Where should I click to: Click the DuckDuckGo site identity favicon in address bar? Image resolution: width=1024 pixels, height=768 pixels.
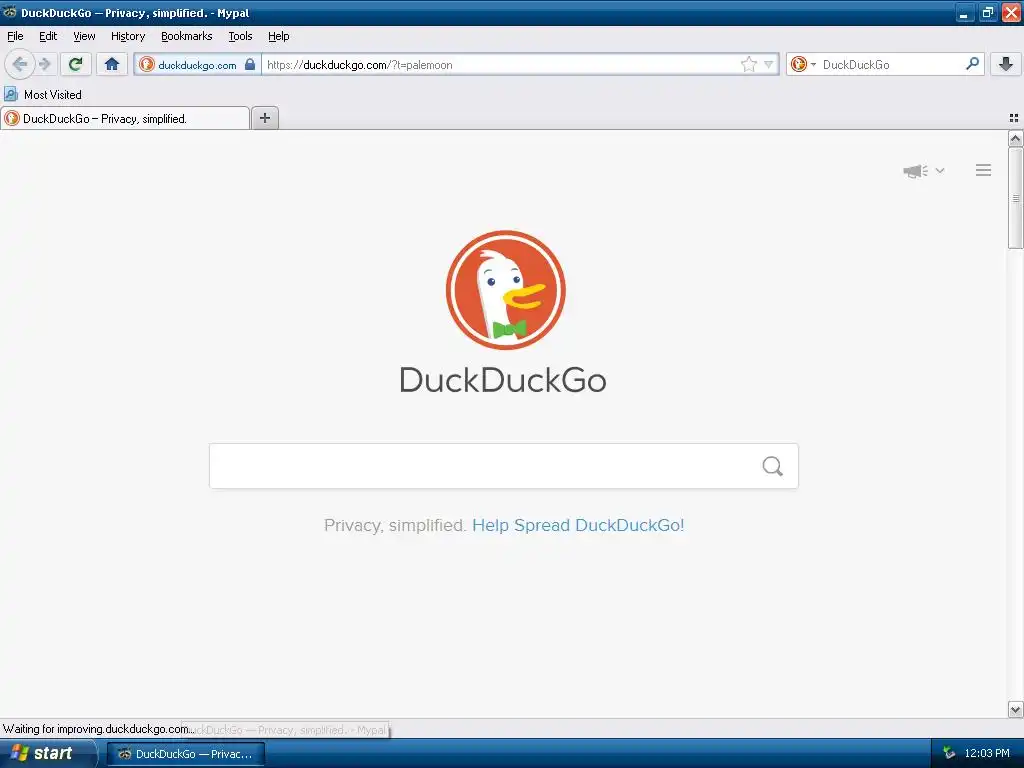(x=147, y=64)
